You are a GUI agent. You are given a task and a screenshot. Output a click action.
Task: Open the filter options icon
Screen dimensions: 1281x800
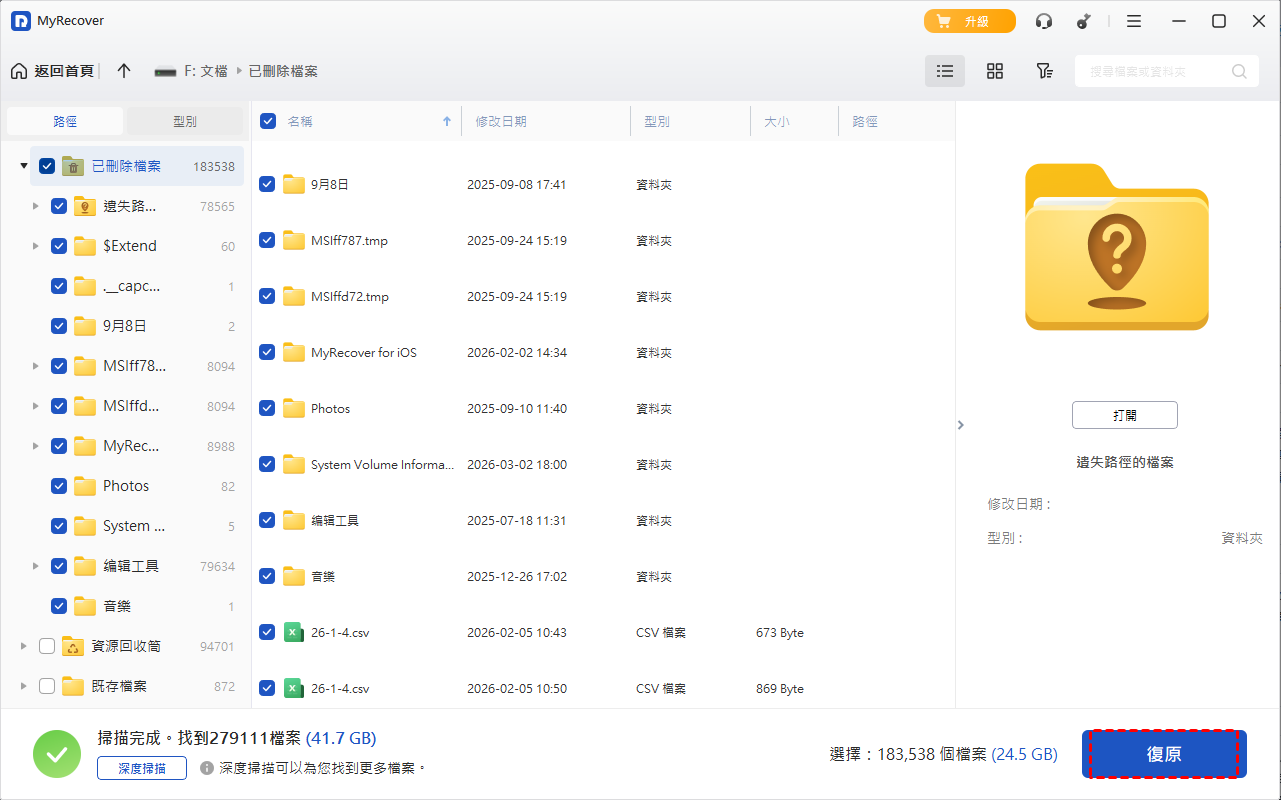(1044, 71)
